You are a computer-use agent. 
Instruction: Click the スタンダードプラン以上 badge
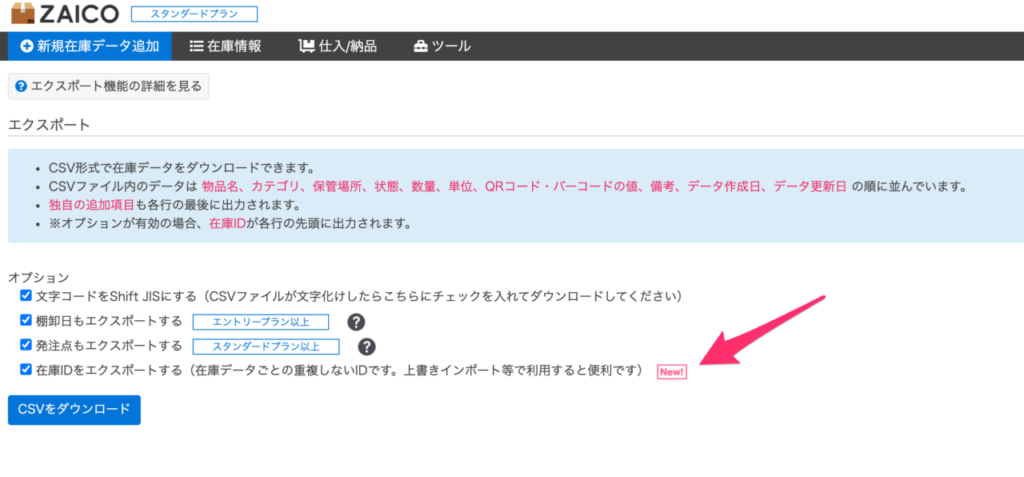click(x=266, y=346)
